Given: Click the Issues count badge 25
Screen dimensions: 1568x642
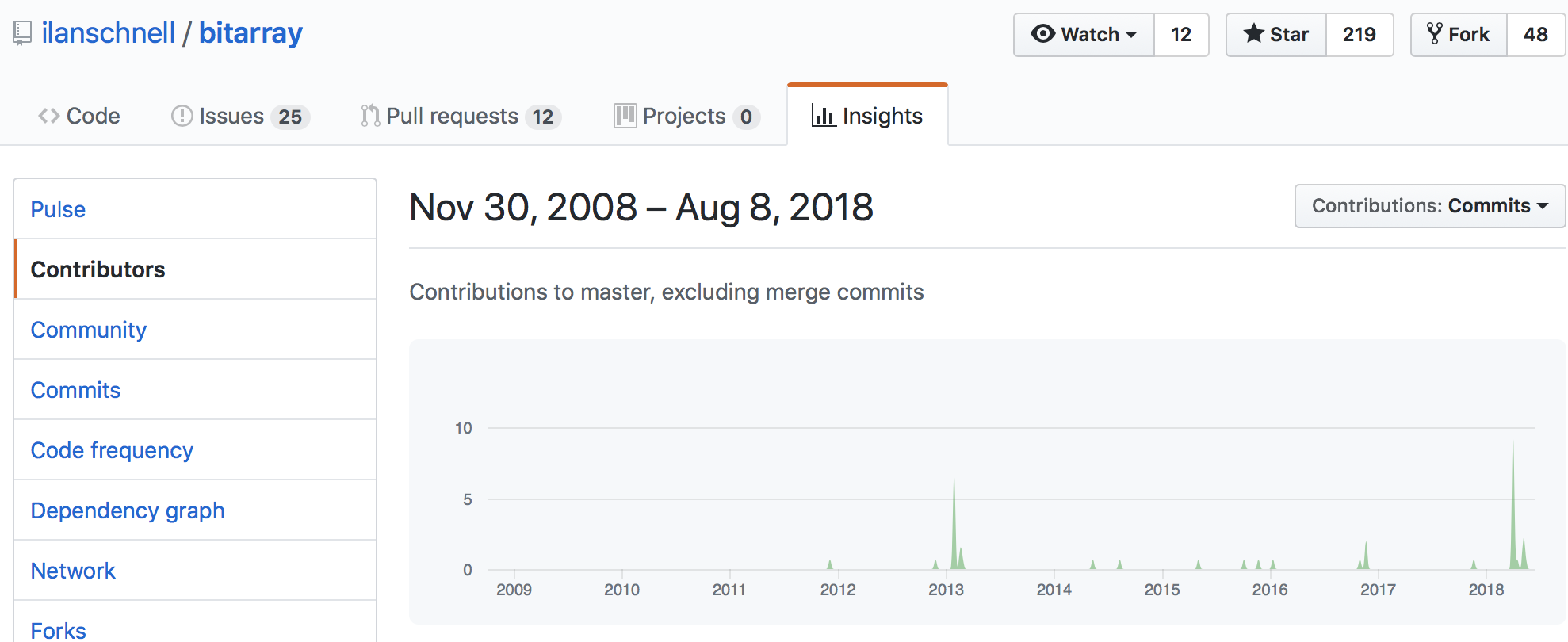Looking at the screenshot, I should point(290,117).
